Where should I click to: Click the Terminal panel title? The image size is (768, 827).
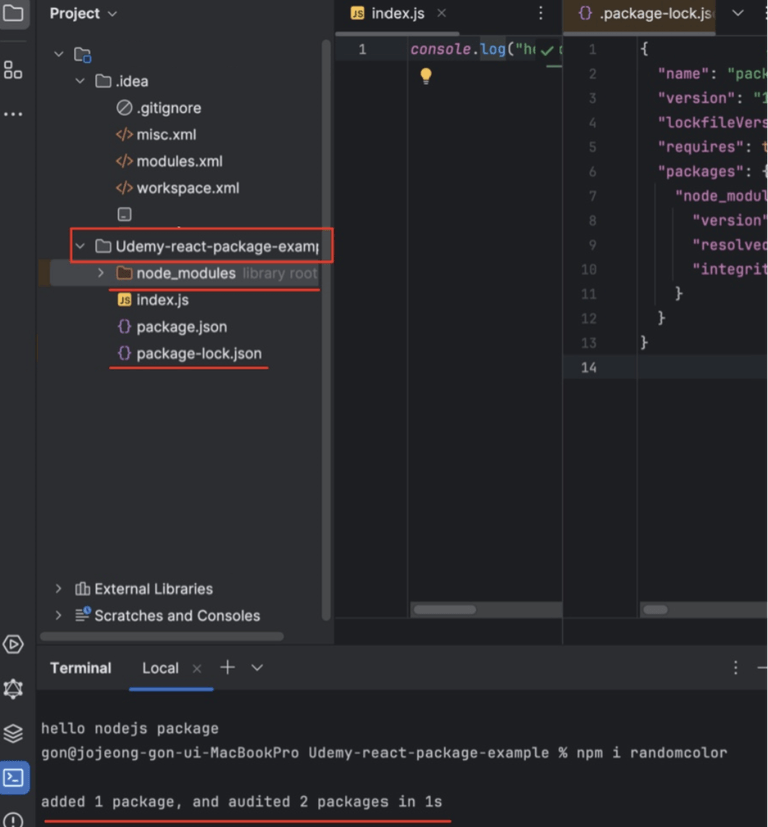[x=81, y=668]
